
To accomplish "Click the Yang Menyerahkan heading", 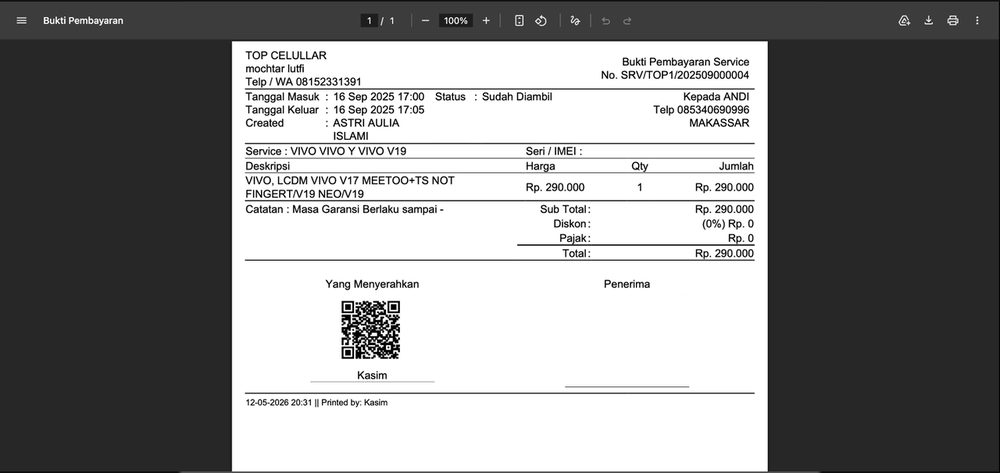I will pos(372,284).
